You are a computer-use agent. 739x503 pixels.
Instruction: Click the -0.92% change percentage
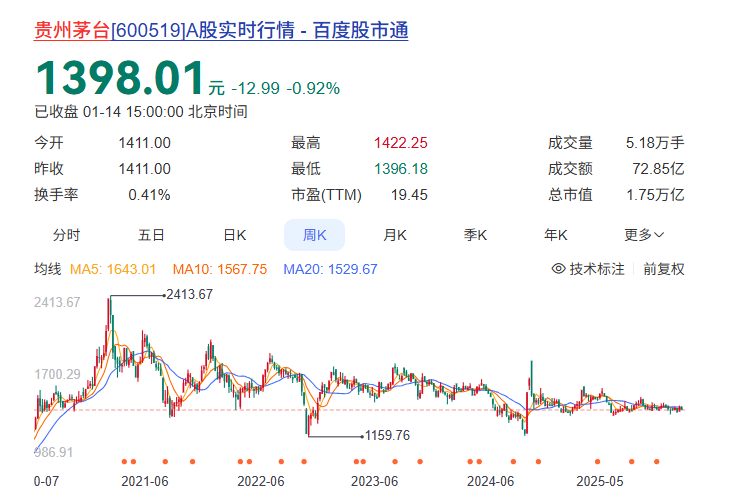[313, 88]
